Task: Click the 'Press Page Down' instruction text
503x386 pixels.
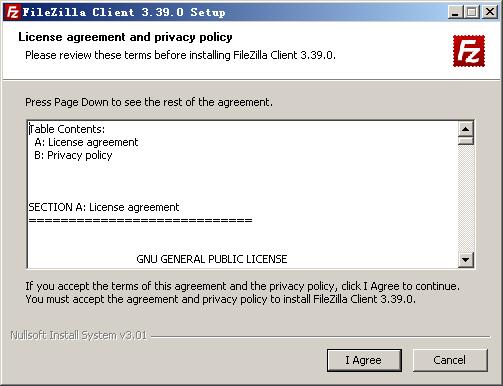Action: [149, 102]
